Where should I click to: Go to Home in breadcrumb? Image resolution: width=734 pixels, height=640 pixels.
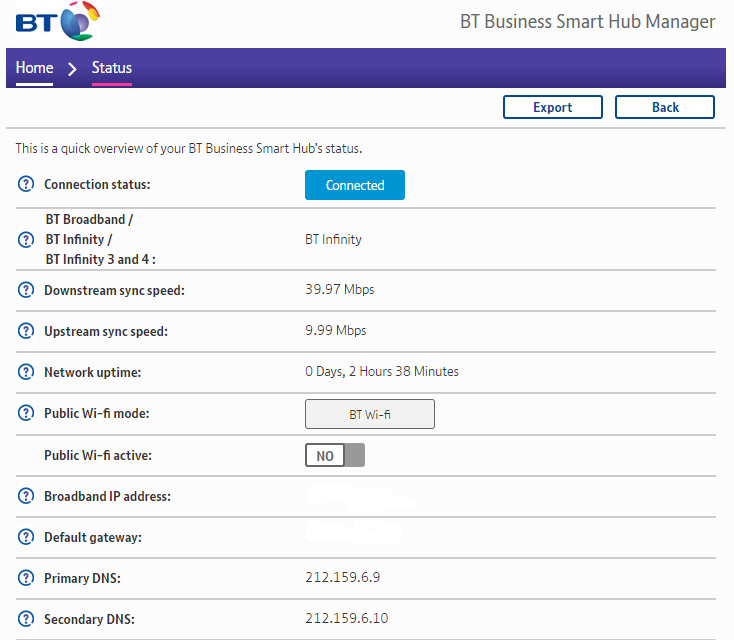(34, 68)
